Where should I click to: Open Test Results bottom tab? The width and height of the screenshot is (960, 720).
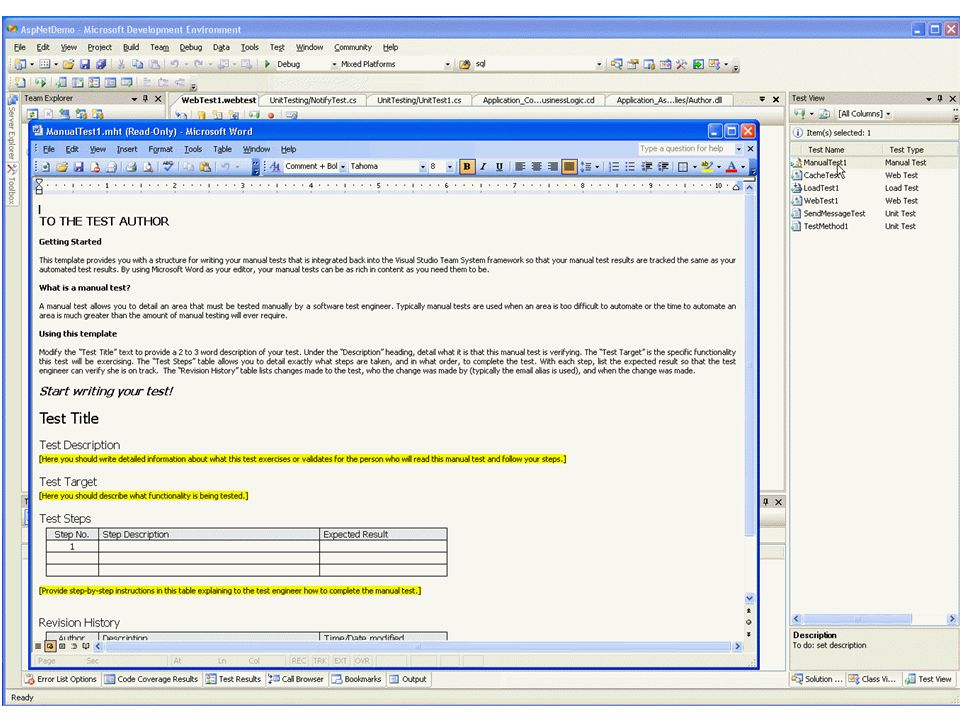tap(233, 679)
